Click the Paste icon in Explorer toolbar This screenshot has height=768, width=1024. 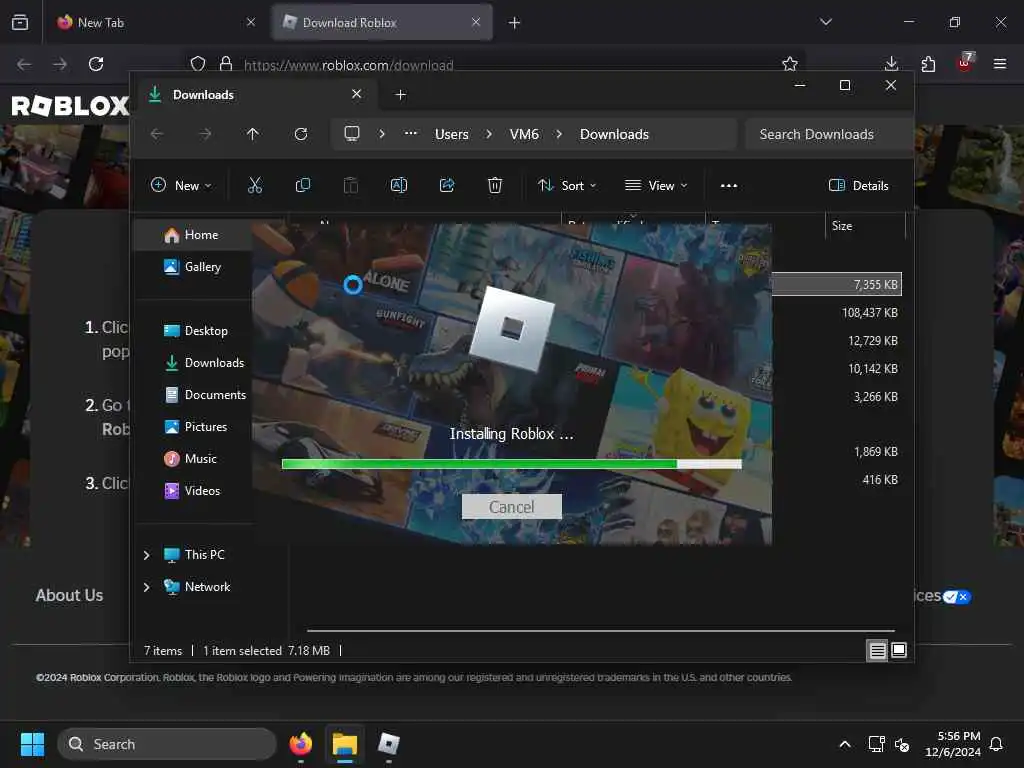(351, 185)
